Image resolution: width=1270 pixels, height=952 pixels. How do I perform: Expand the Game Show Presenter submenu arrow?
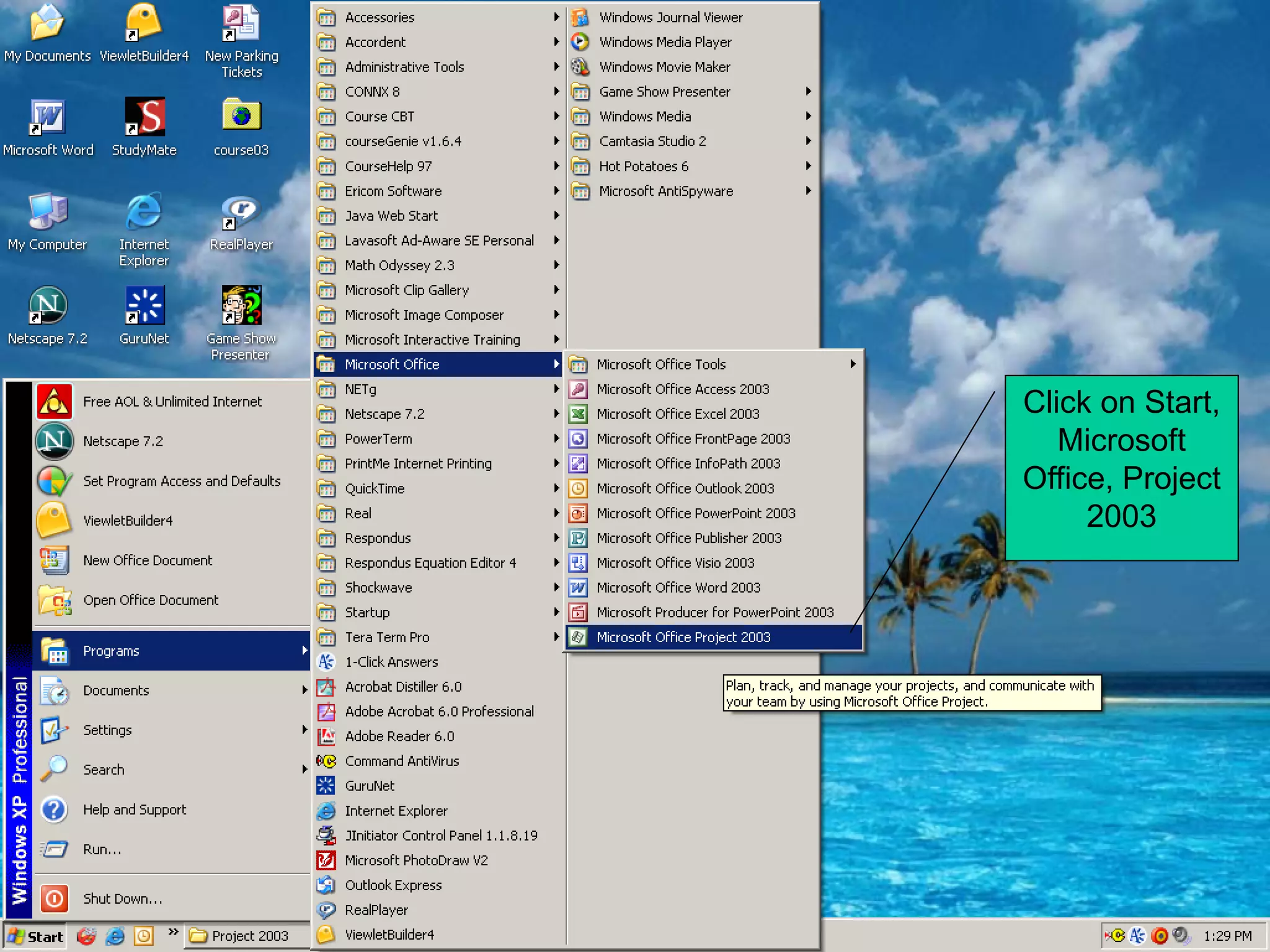[808, 92]
